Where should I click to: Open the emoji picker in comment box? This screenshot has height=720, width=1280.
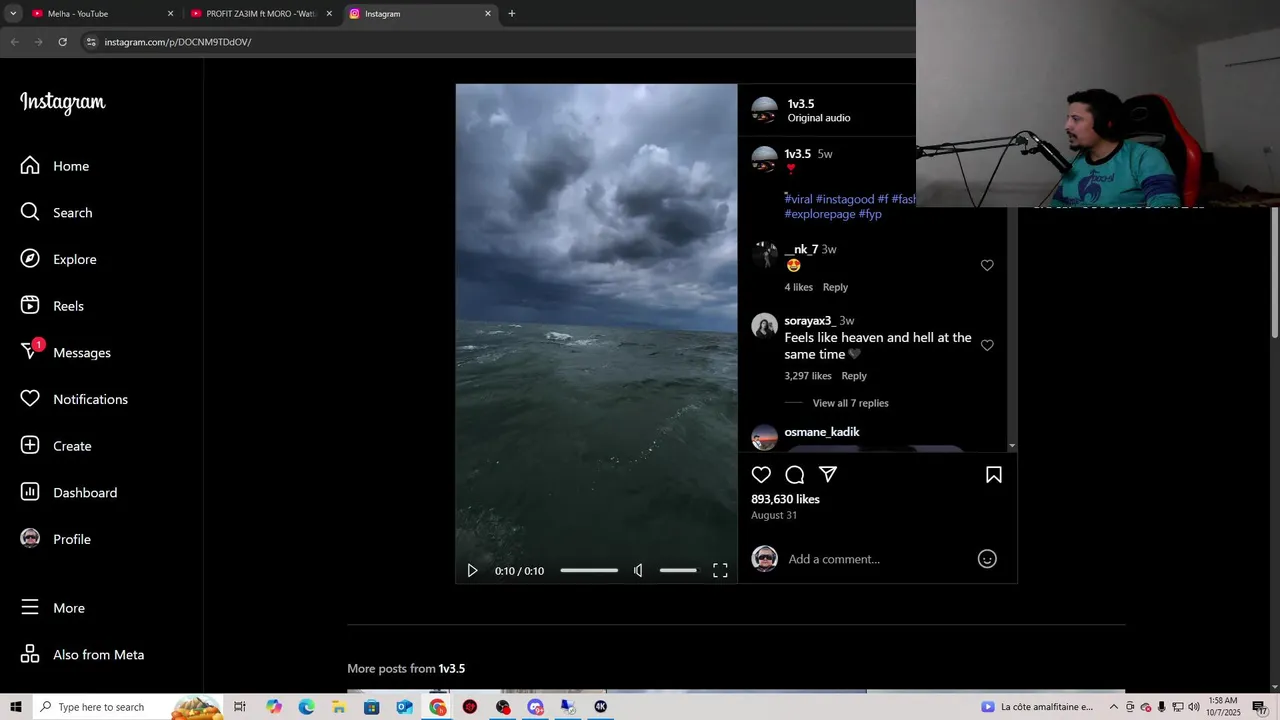(x=987, y=559)
